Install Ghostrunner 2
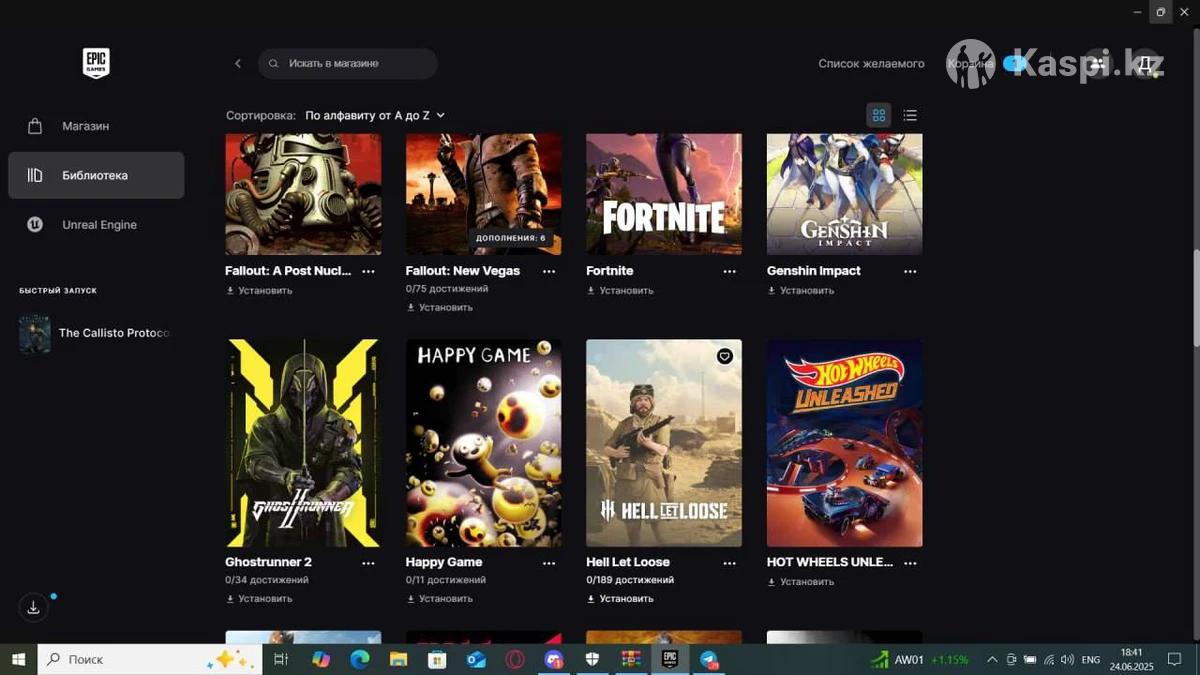 (x=259, y=598)
